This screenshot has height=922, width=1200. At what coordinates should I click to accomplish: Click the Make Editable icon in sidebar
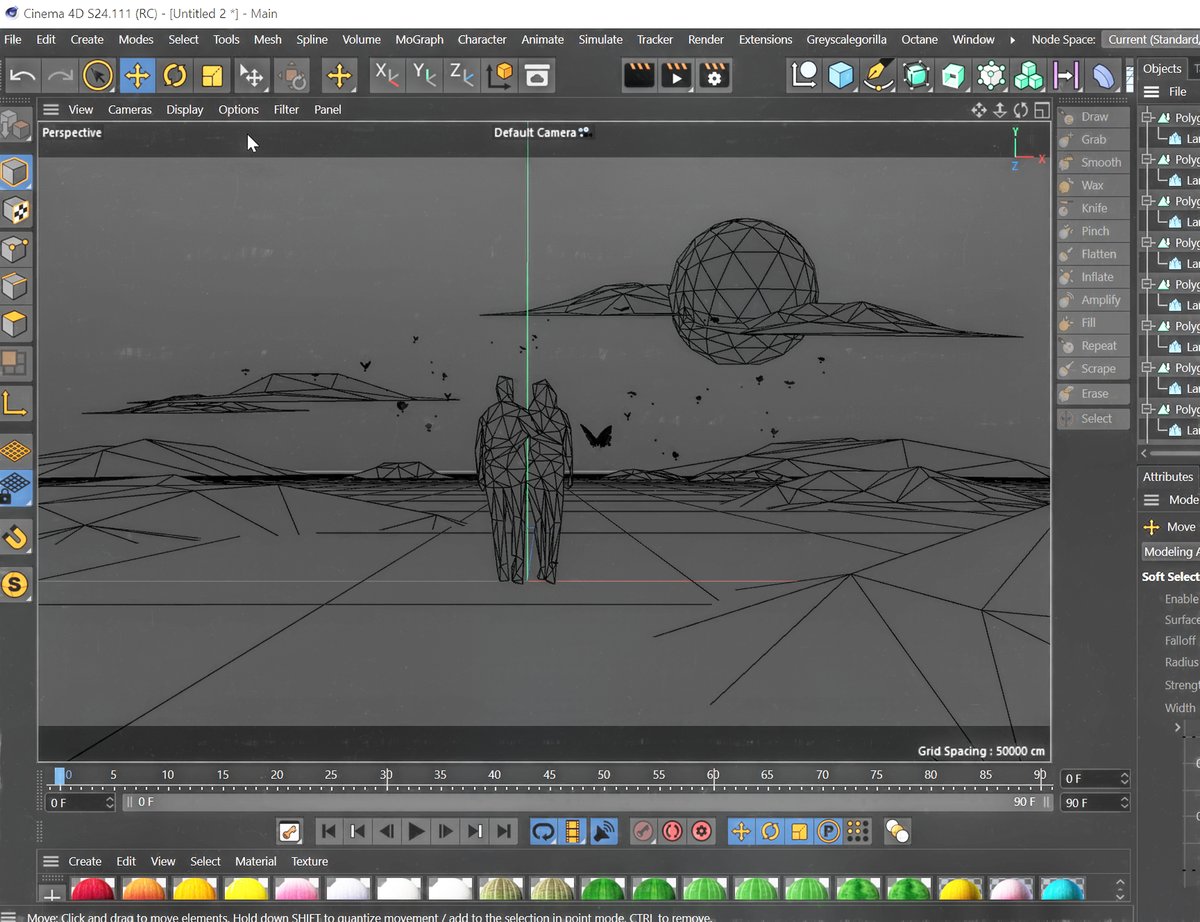[15, 125]
